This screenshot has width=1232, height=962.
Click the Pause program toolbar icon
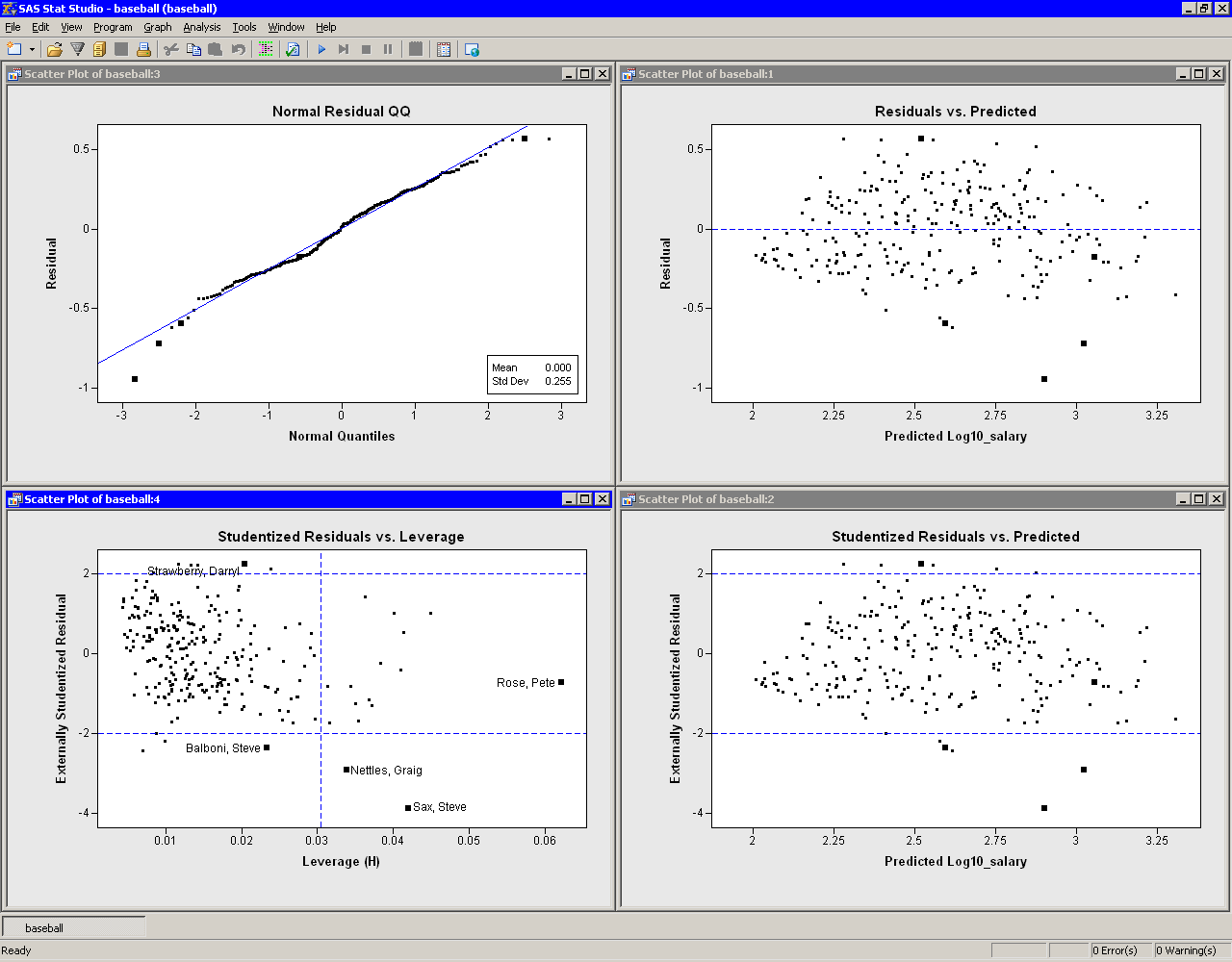click(388, 49)
